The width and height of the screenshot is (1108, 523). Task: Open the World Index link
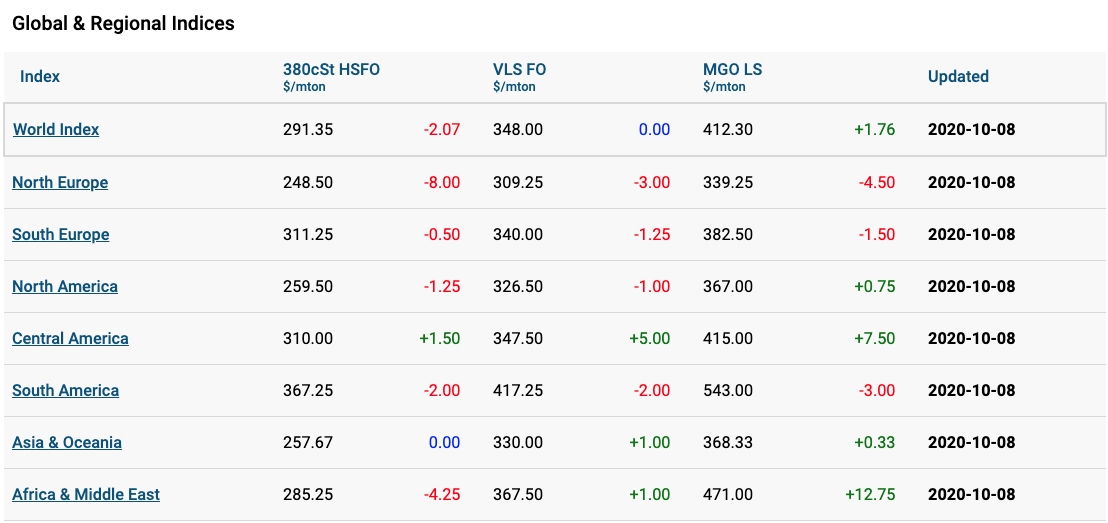point(56,129)
